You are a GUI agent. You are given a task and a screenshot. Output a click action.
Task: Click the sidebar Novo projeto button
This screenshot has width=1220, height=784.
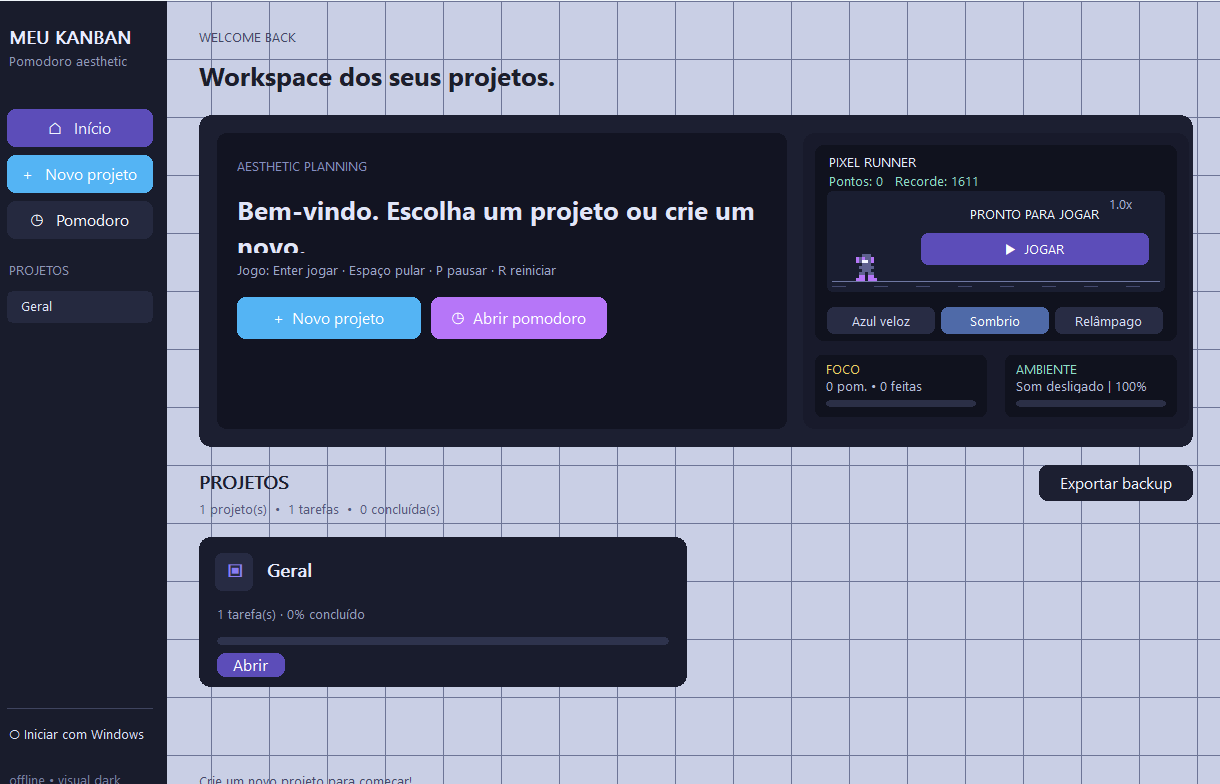click(80, 174)
